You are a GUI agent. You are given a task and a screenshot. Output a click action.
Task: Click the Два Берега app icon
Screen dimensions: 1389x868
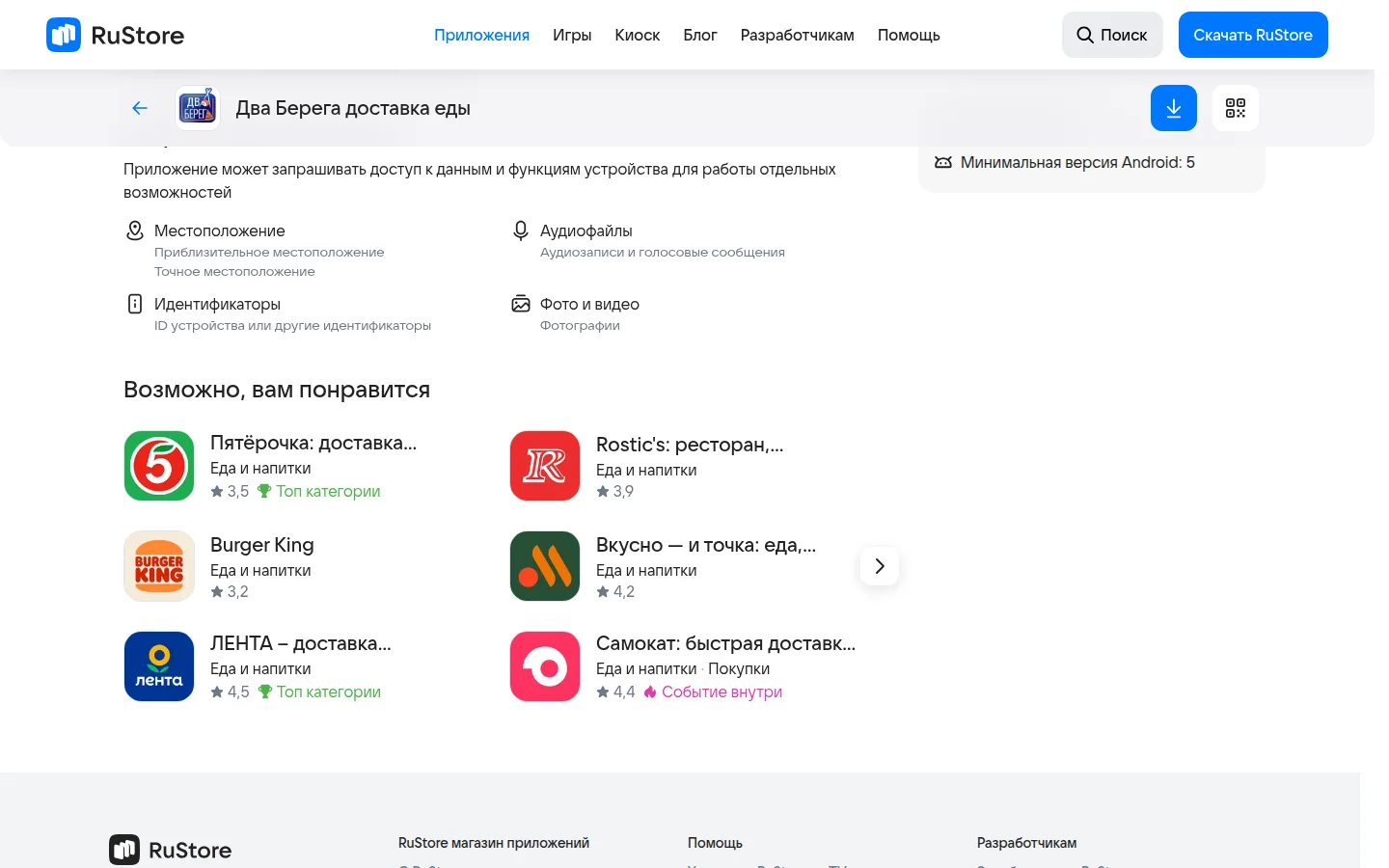pyautogui.click(x=198, y=108)
